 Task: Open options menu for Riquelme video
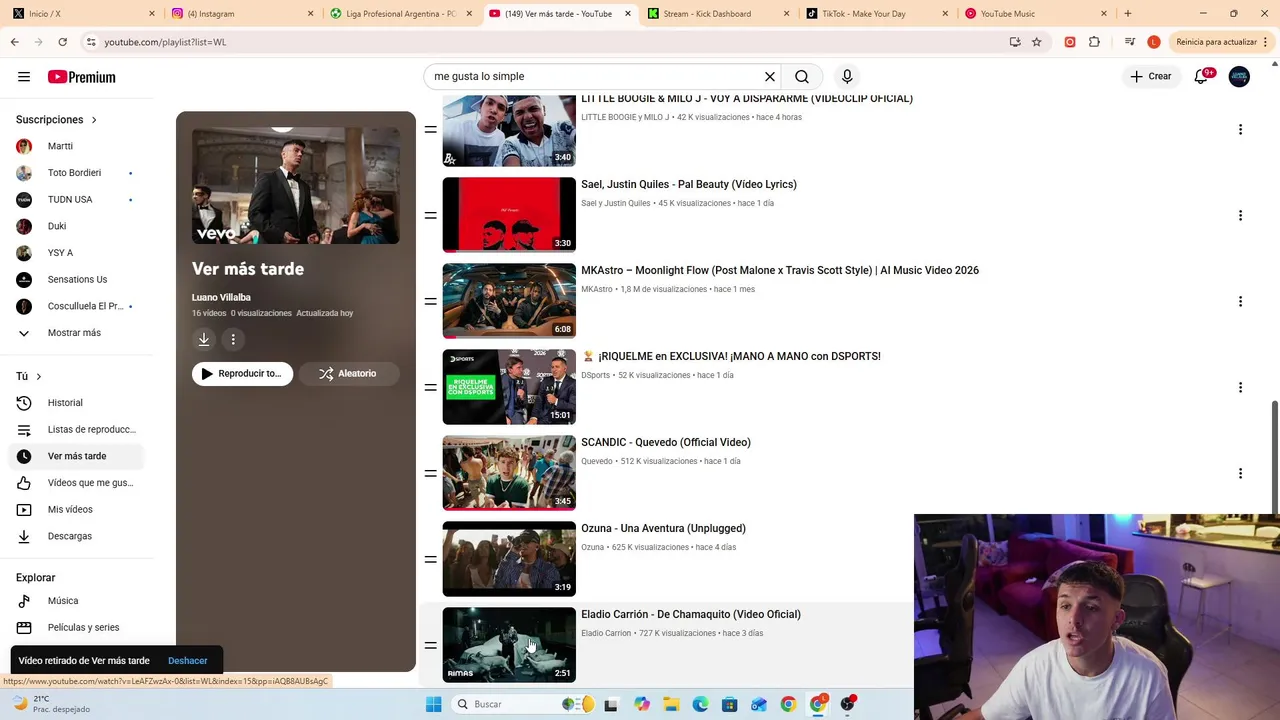[1240, 387]
